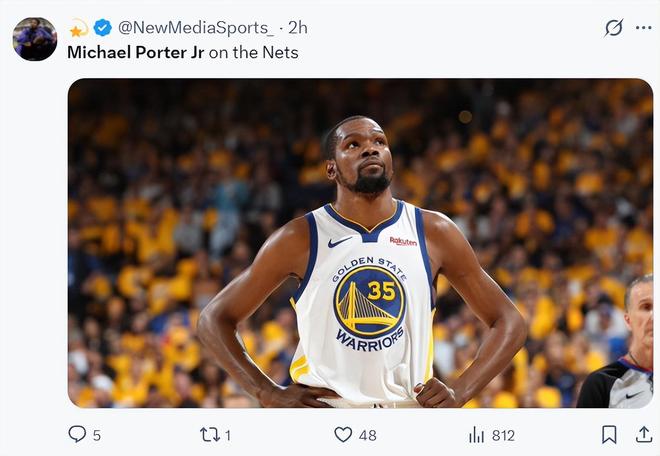Click the 48 likes count
This screenshot has width=660, height=456.
point(368,435)
